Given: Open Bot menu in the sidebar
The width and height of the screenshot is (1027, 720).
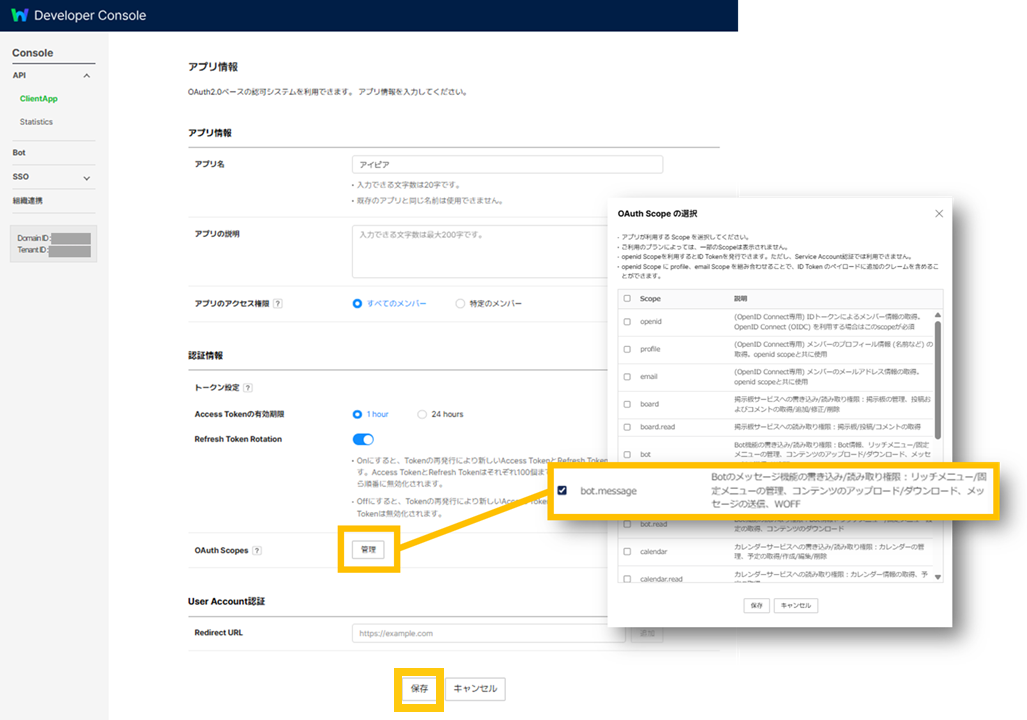Looking at the screenshot, I should coord(19,153).
